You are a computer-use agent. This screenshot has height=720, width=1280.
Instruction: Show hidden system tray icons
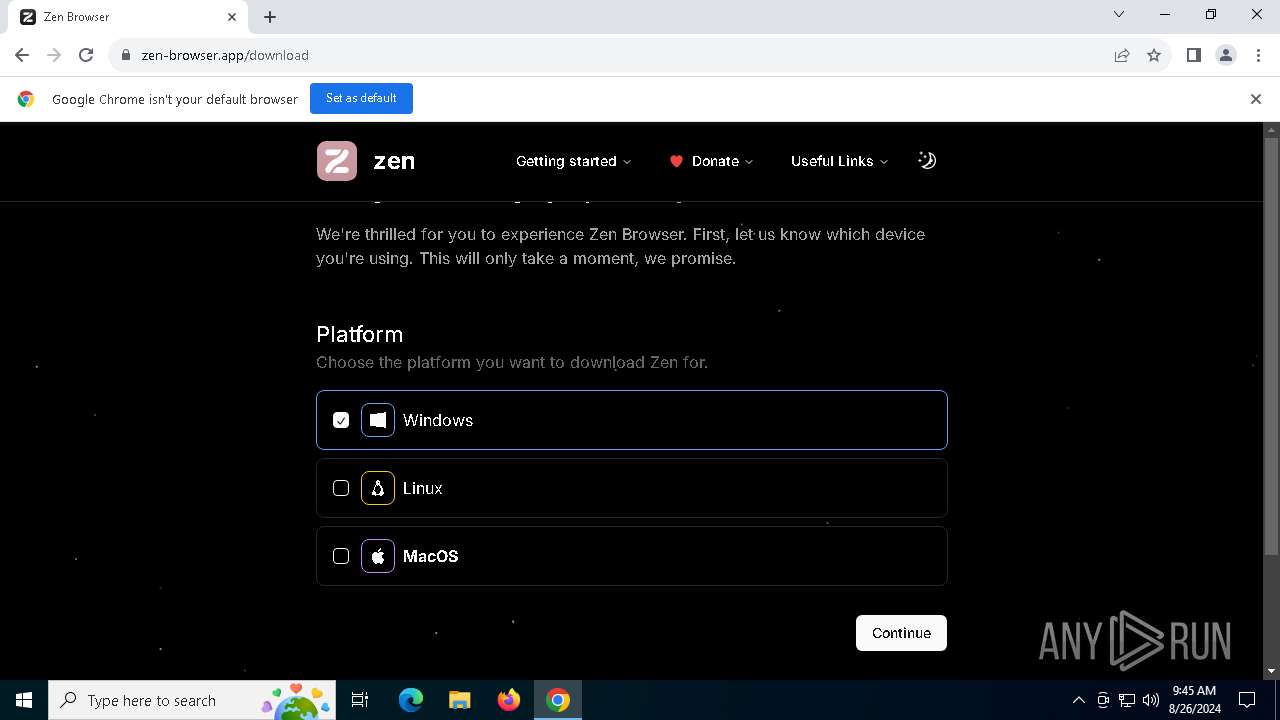click(x=1078, y=700)
